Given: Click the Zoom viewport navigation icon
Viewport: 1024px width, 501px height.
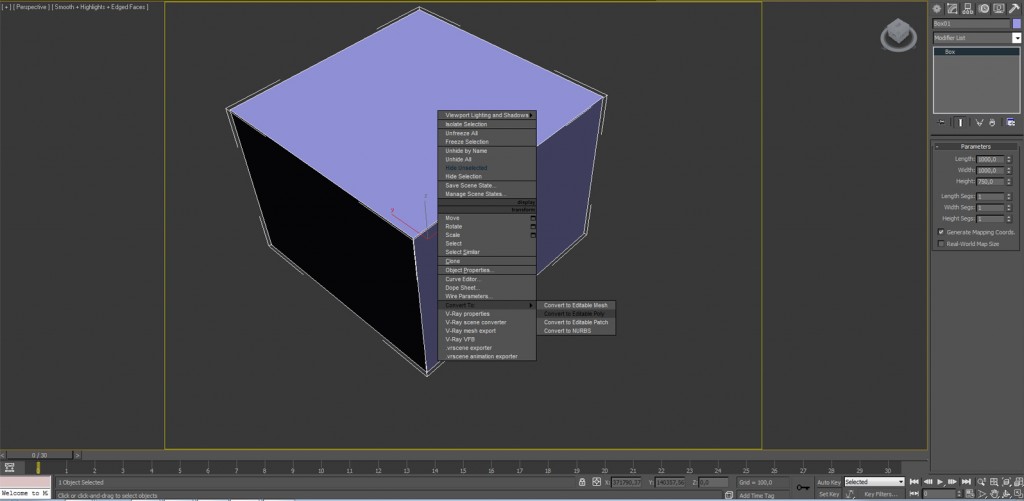Looking at the screenshot, I should click(982, 481).
